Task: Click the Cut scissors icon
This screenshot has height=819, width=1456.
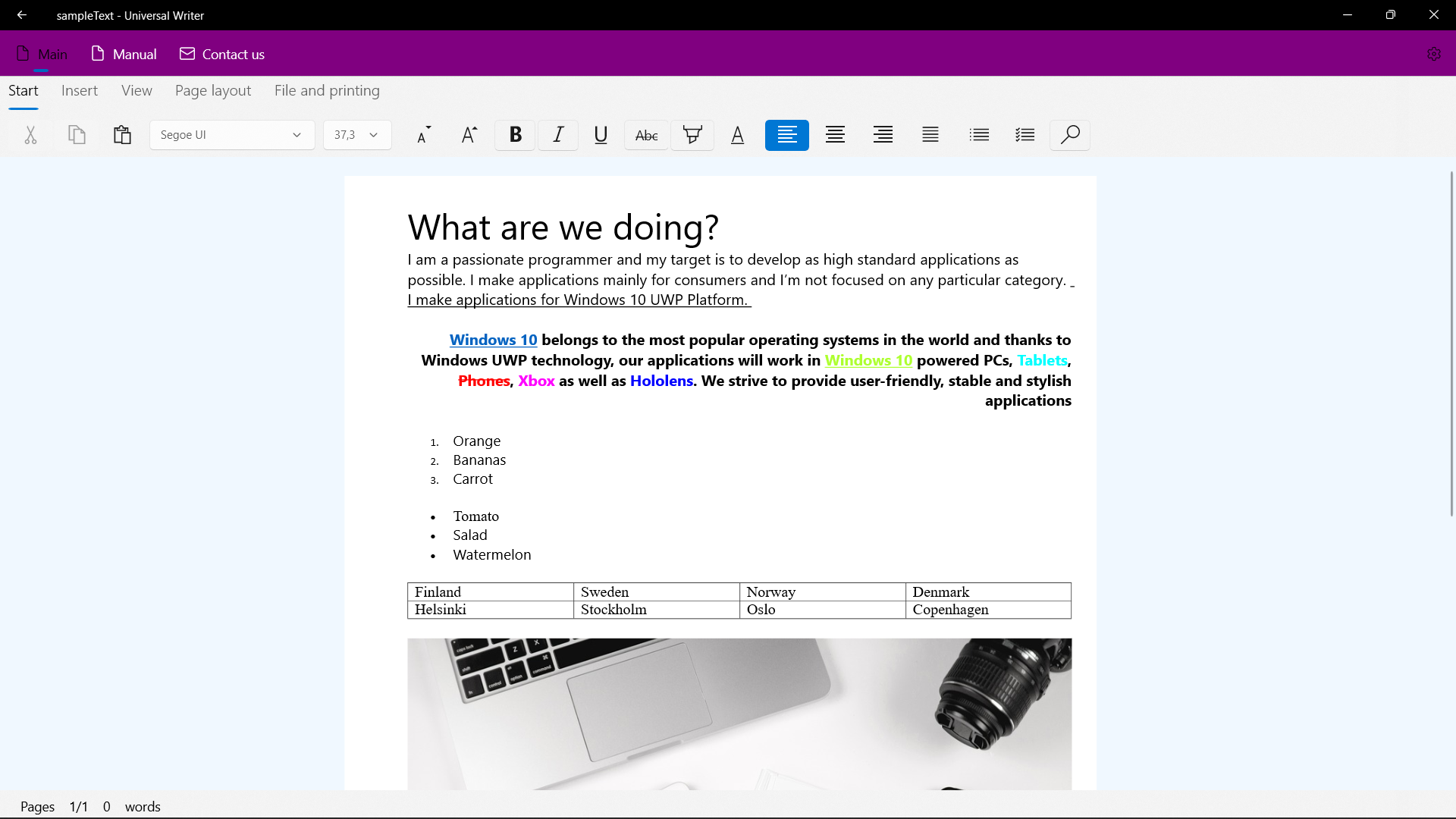Action: (x=30, y=135)
